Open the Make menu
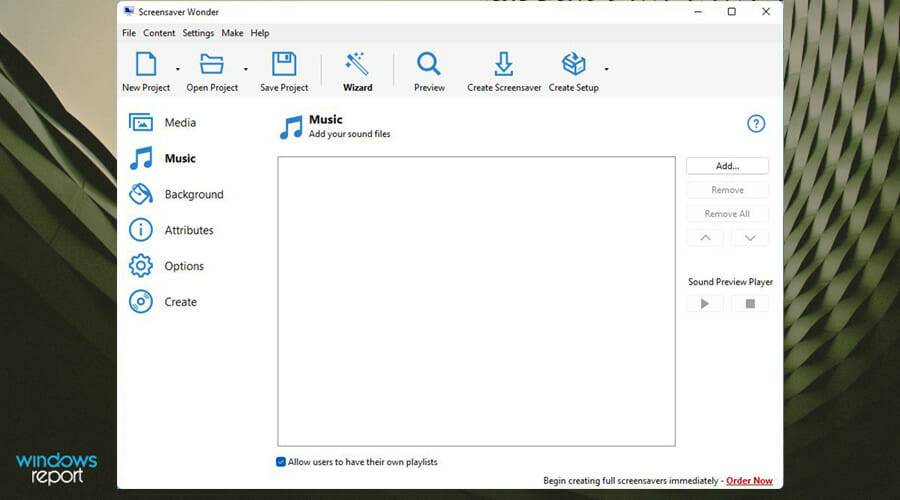This screenshot has width=900, height=500. click(232, 33)
